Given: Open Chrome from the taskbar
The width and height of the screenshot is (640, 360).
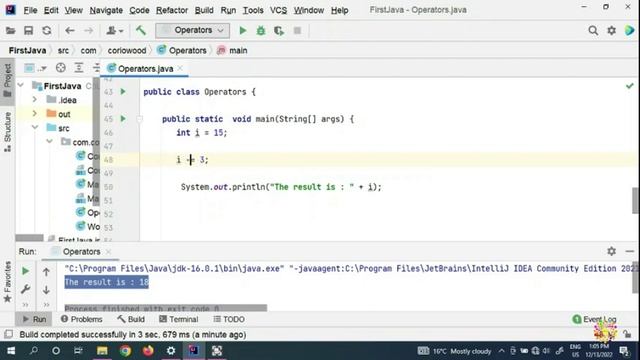Looking at the screenshot, I should tap(125, 351).
